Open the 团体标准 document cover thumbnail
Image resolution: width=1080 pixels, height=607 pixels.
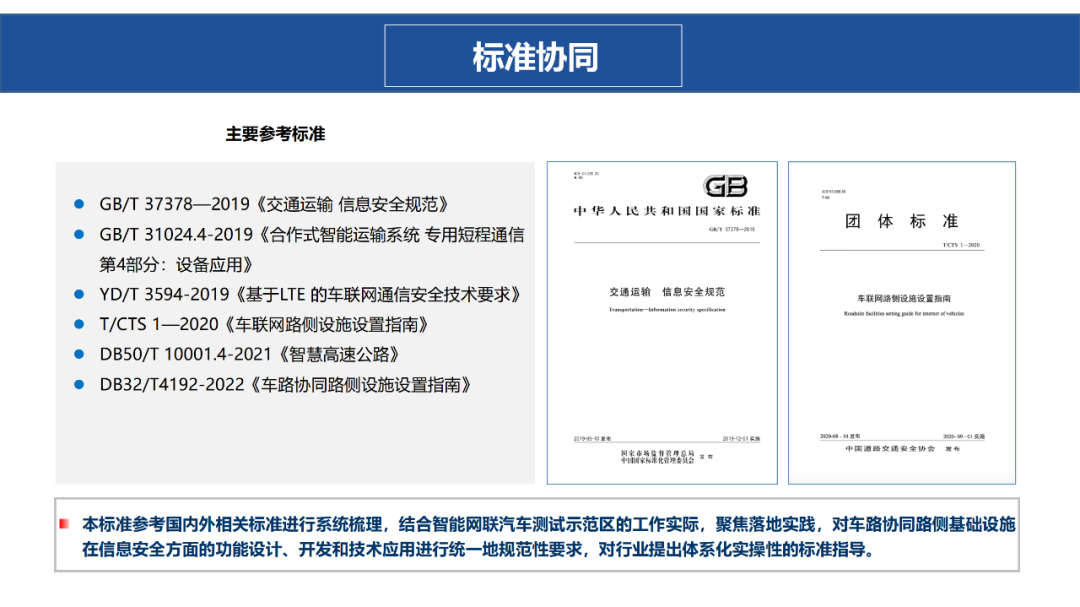coord(901,322)
